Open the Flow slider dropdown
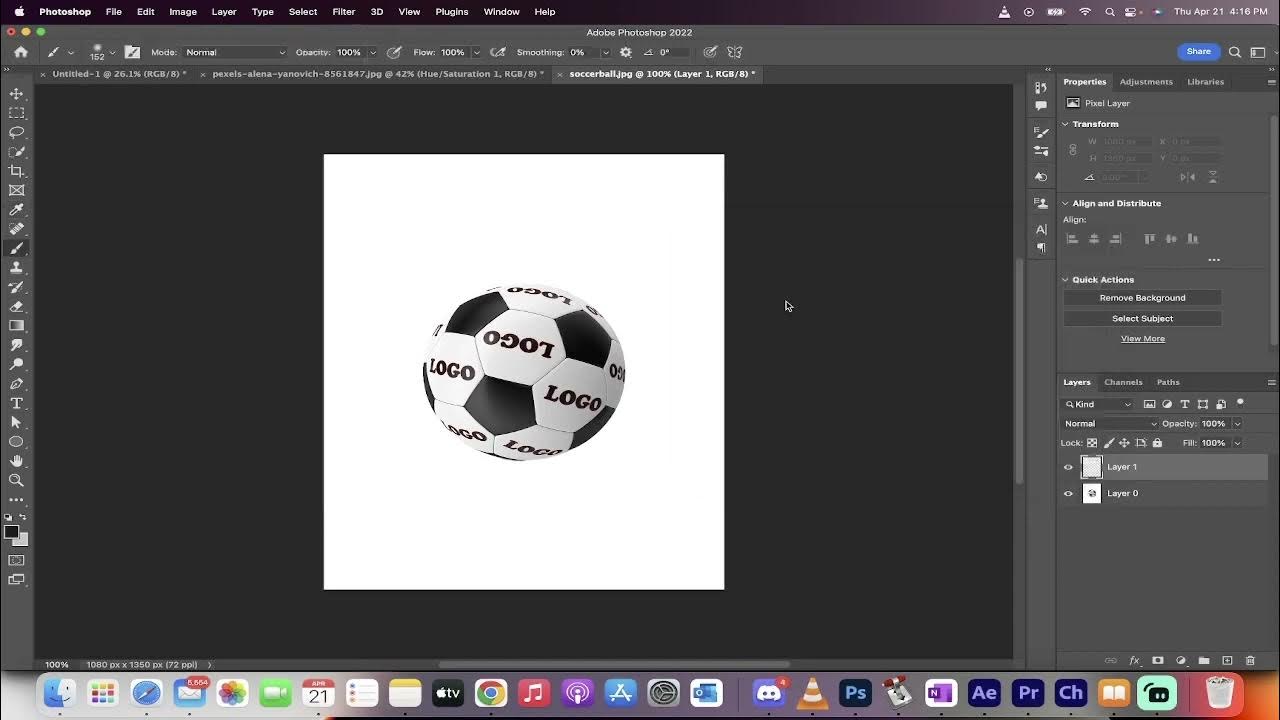The height and width of the screenshot is (720, 1280). (476, 52)
